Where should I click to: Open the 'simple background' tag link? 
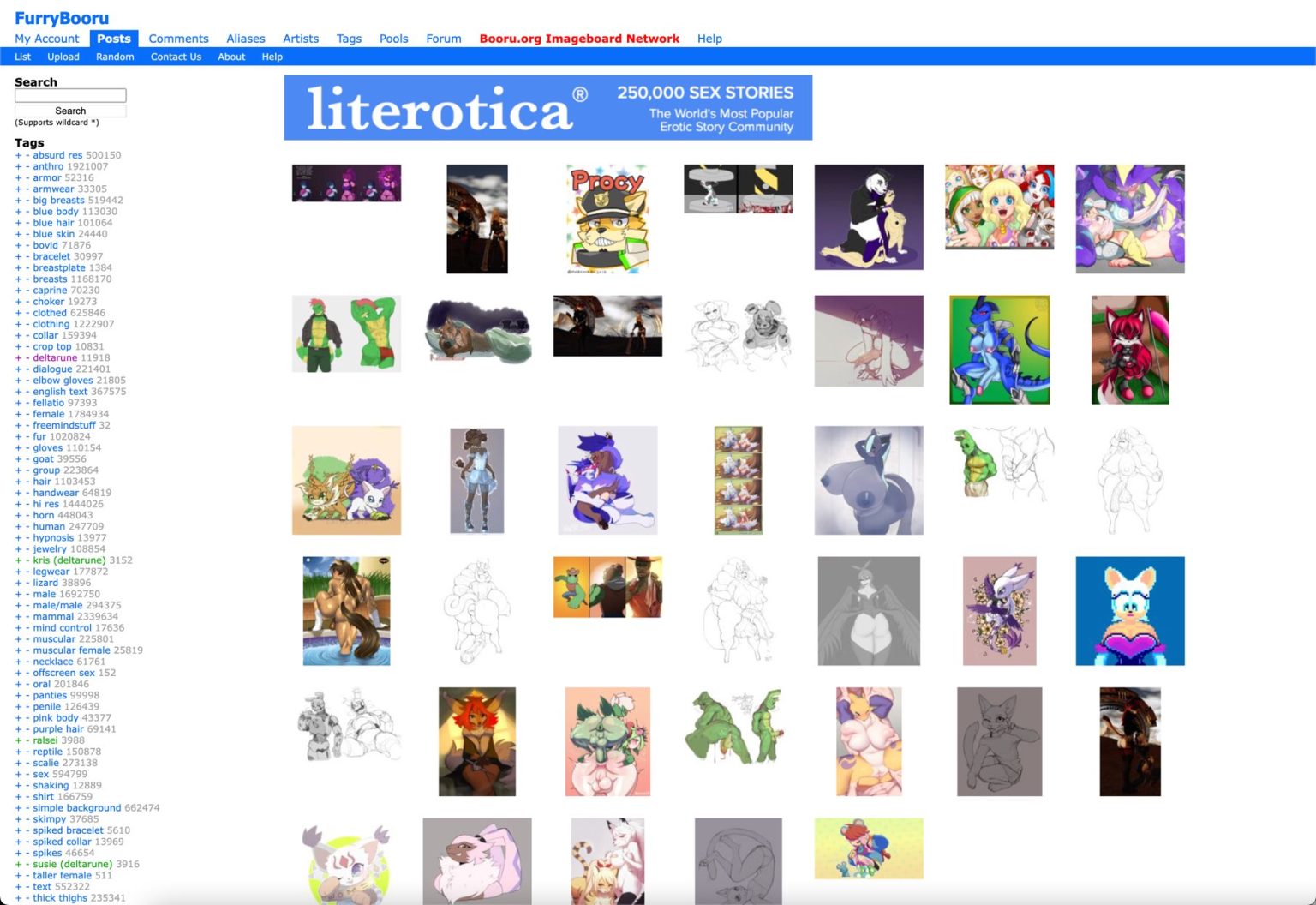77,808
